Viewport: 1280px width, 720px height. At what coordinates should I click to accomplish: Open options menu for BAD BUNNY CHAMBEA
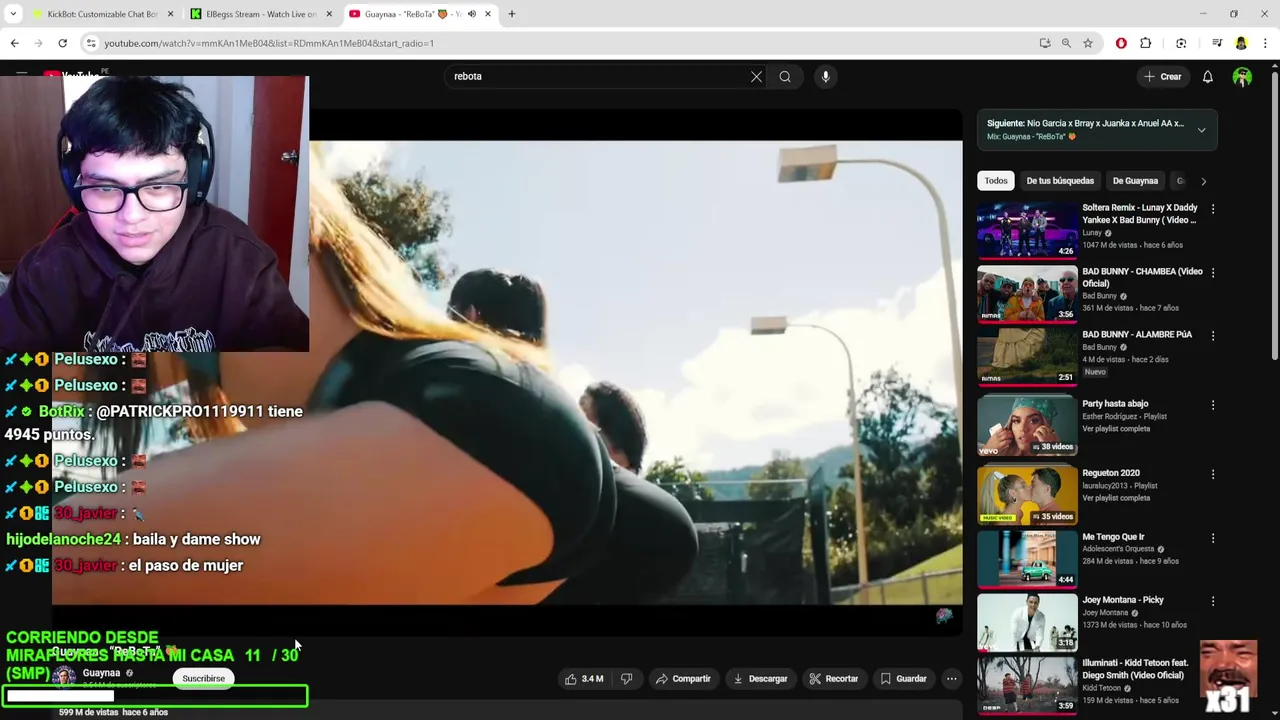pyautogui.click(x=1213, y=272)
